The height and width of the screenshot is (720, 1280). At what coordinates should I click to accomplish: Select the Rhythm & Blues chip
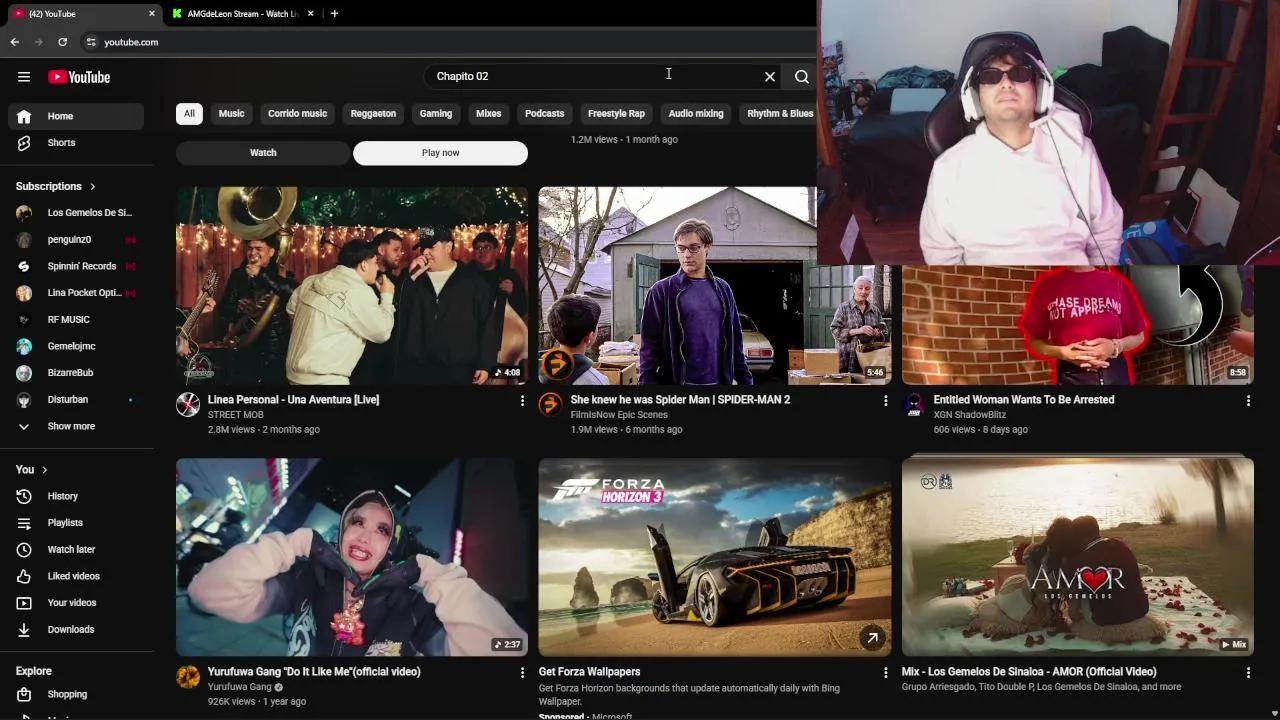click(780, 113)
